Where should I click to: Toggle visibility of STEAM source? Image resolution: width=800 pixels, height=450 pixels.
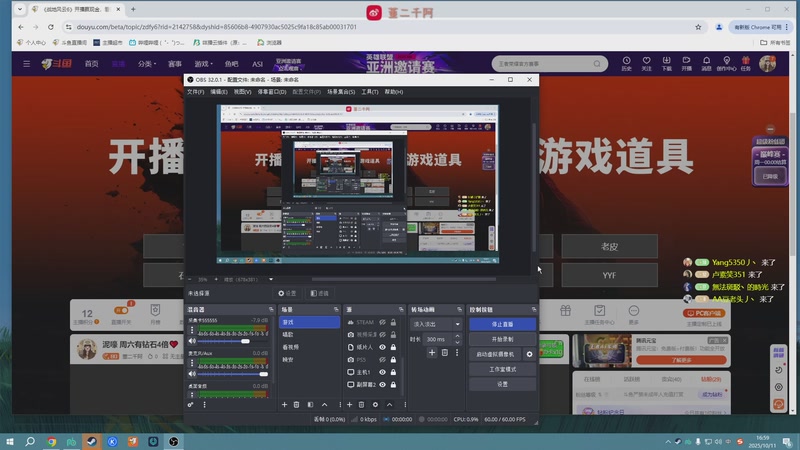382,322
